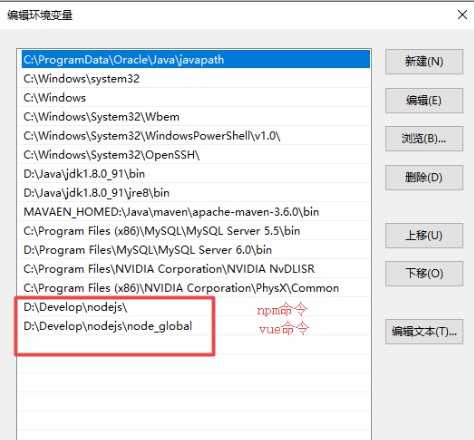Viewport: 474px width, 440px height.
Task: Open 编辑文本(T)... text editor
Action: click(x=424, y=332)
